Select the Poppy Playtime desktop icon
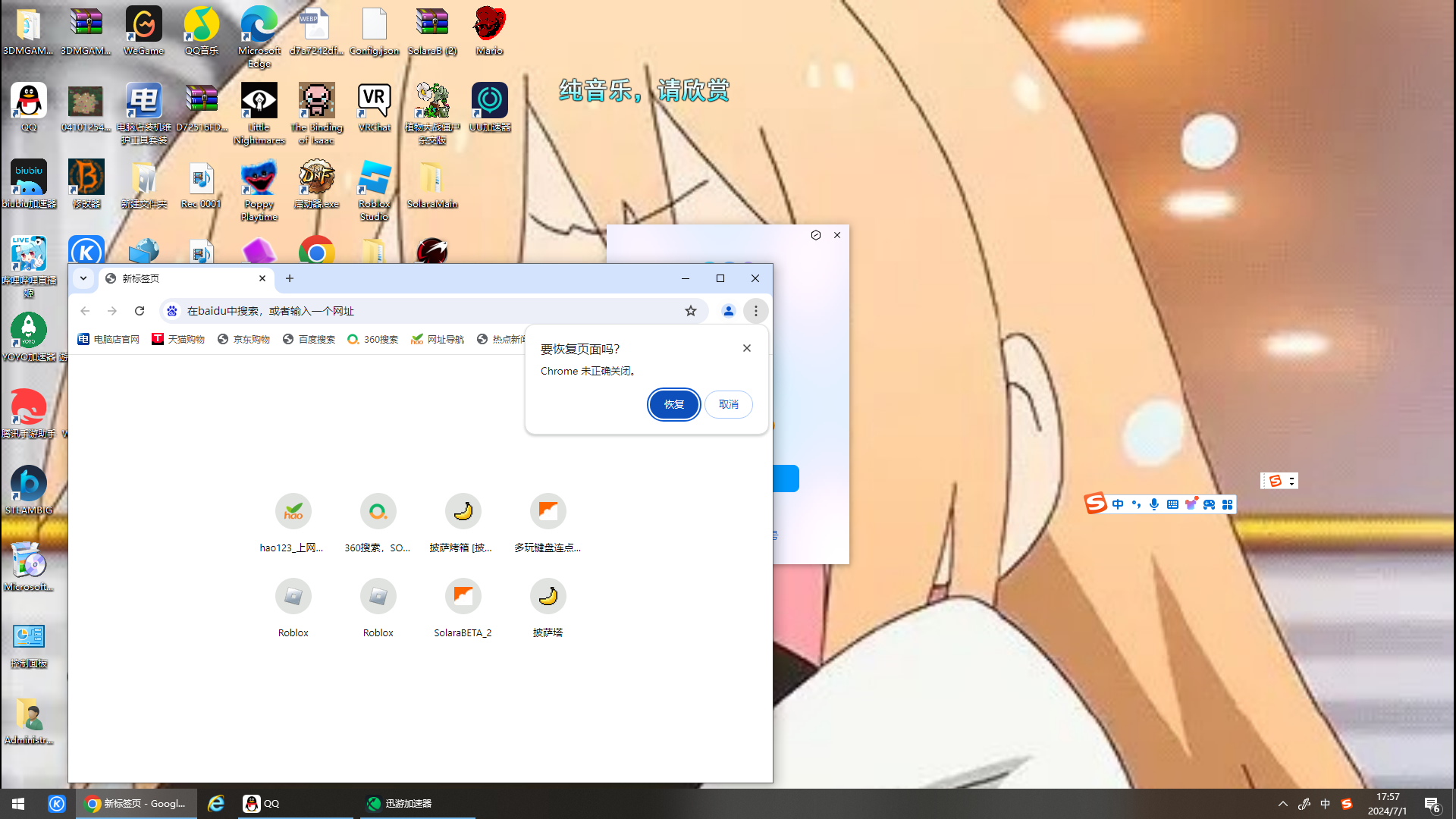Screen dimensions: 1456x819 click(259, 190)
